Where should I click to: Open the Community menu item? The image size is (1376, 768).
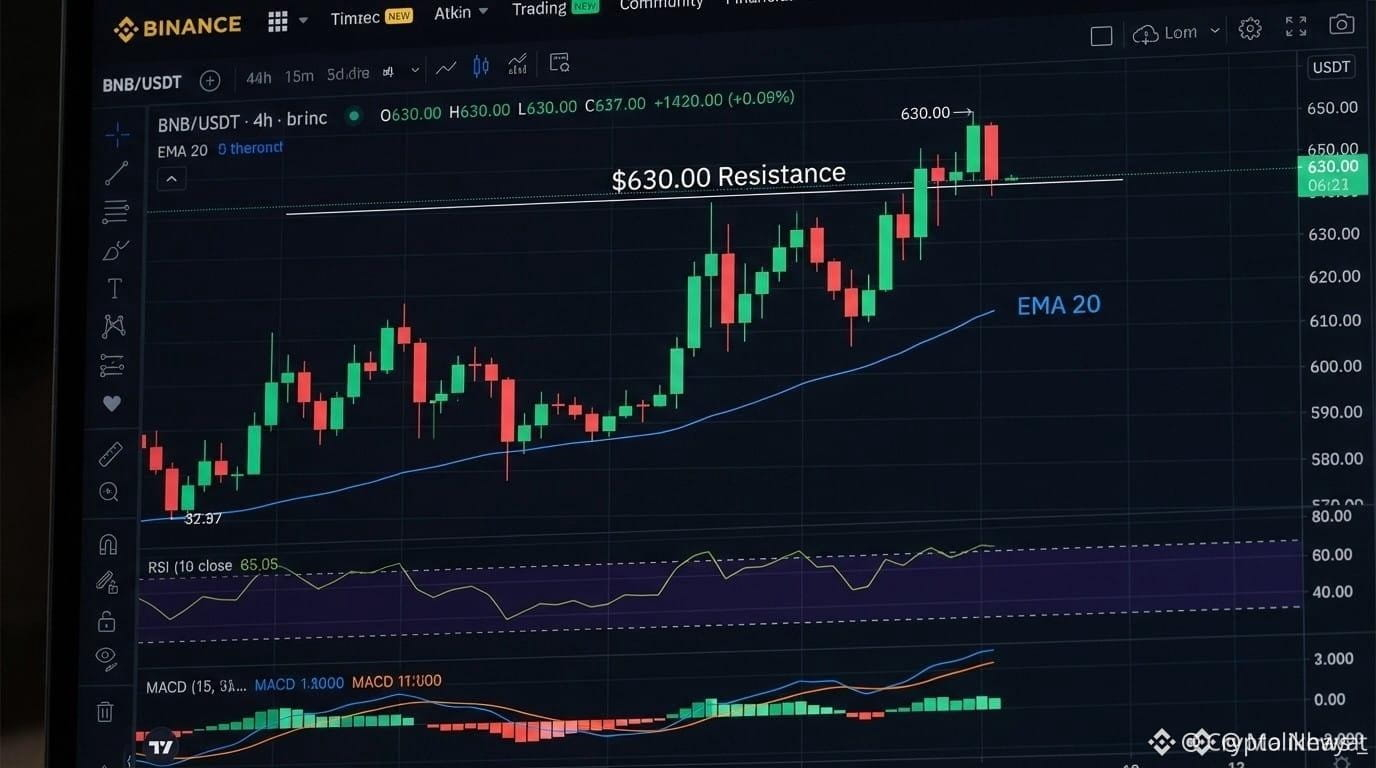659,5
